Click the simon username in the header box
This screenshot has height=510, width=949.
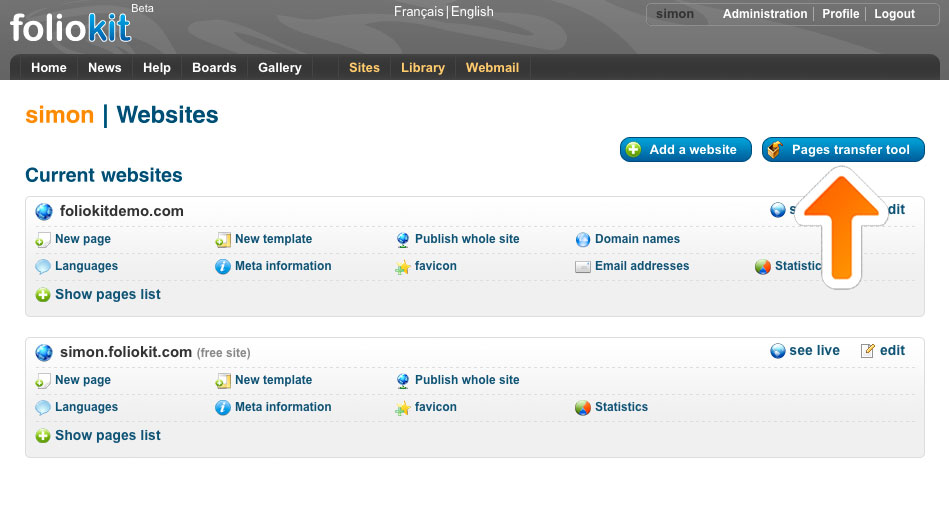pos(675,14)
